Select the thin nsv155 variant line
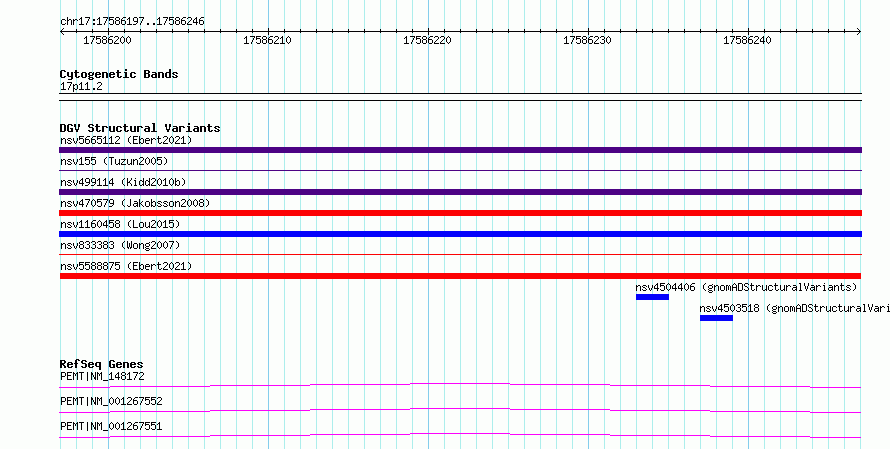890x449 pixels. click(x=460, y=170)
